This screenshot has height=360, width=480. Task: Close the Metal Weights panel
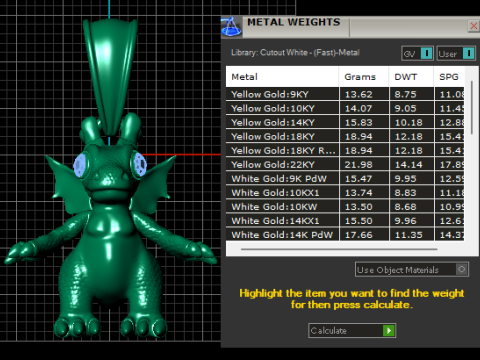473,26
